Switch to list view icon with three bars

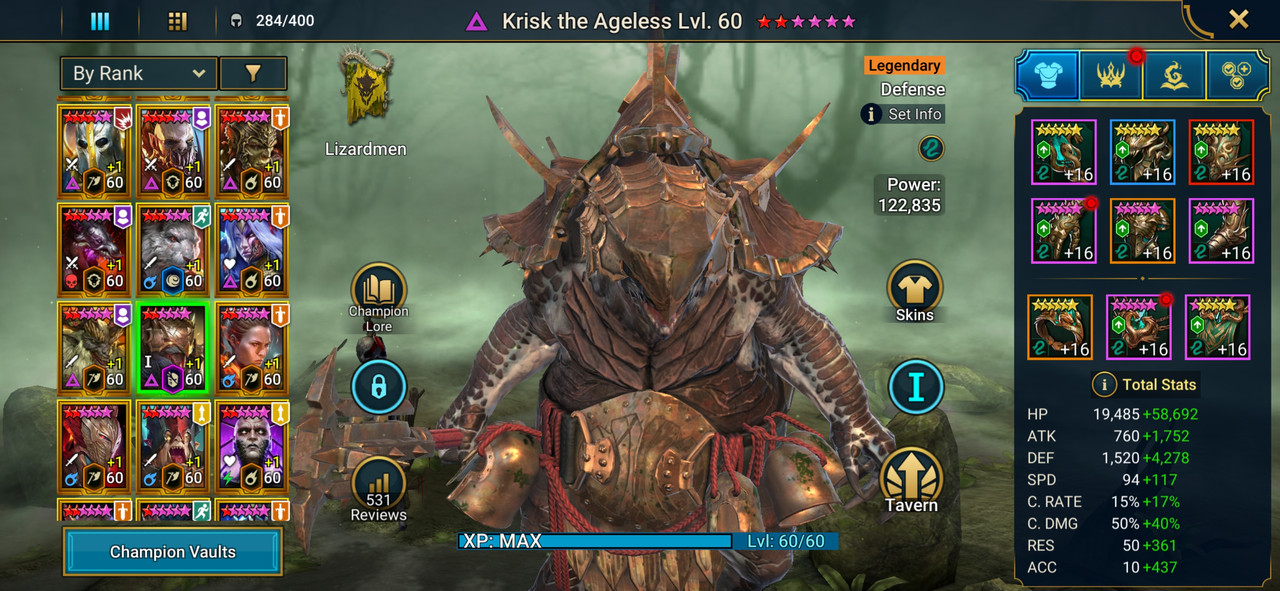pos(100,20)
